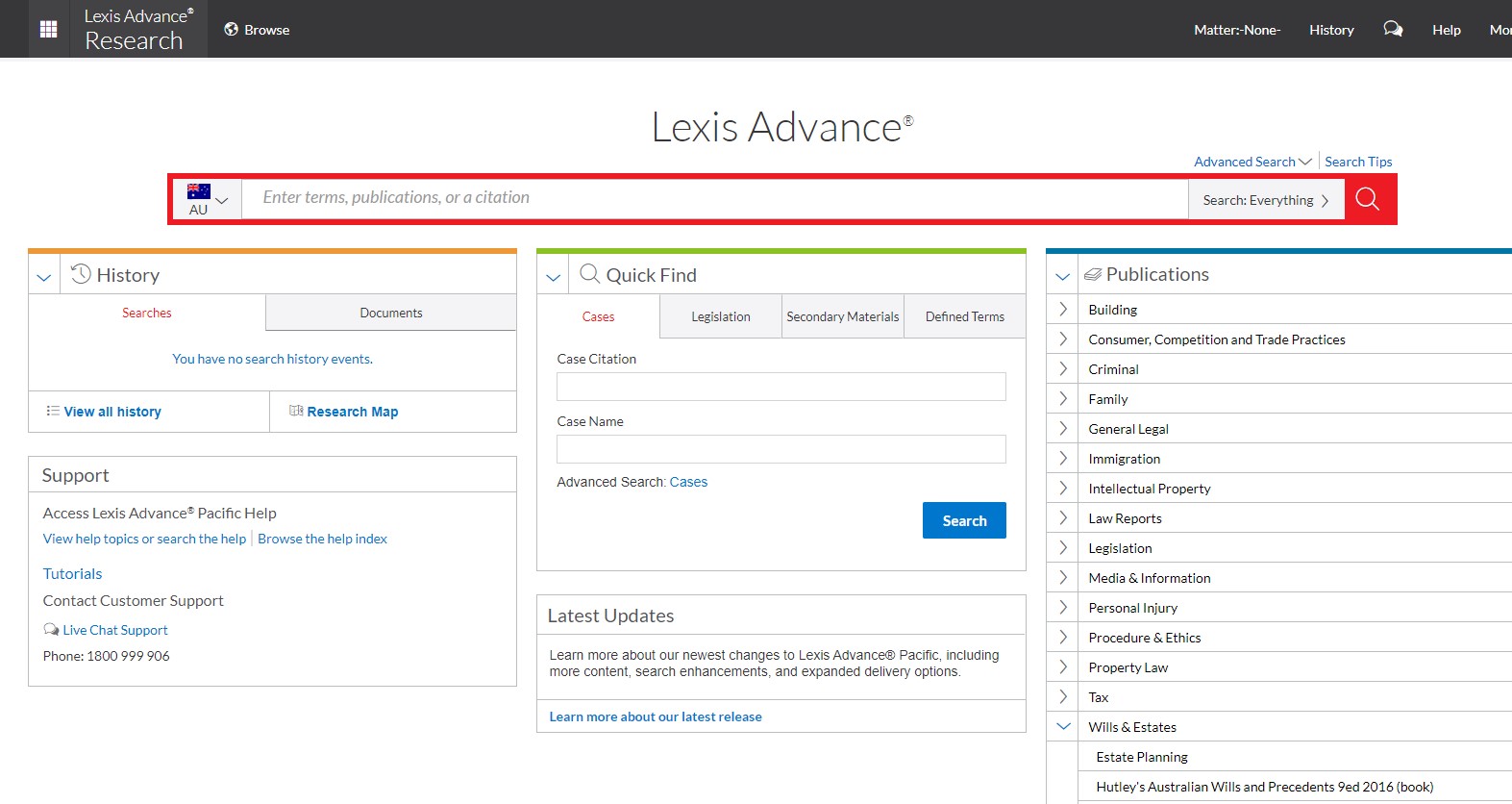Click the Case Name input field
The height and width of the screenshot is (804, 1512).
[781, 449]
